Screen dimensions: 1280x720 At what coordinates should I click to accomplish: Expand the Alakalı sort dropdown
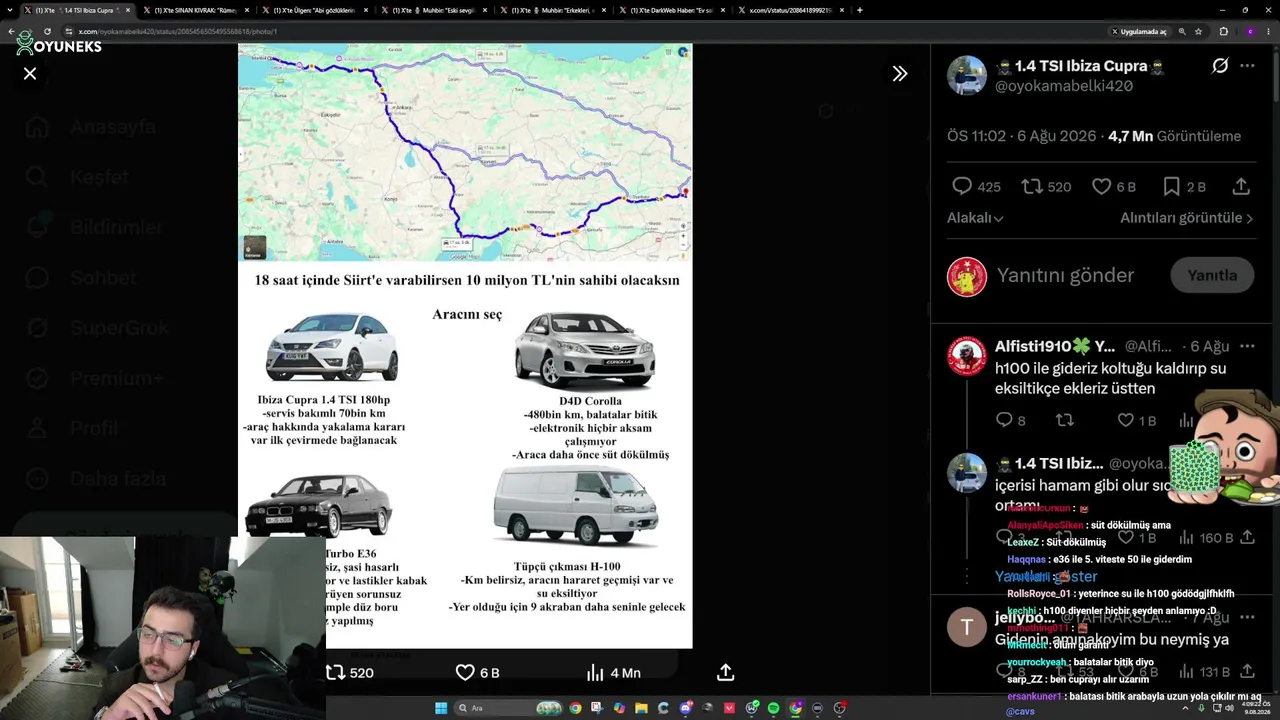point(975,218)
